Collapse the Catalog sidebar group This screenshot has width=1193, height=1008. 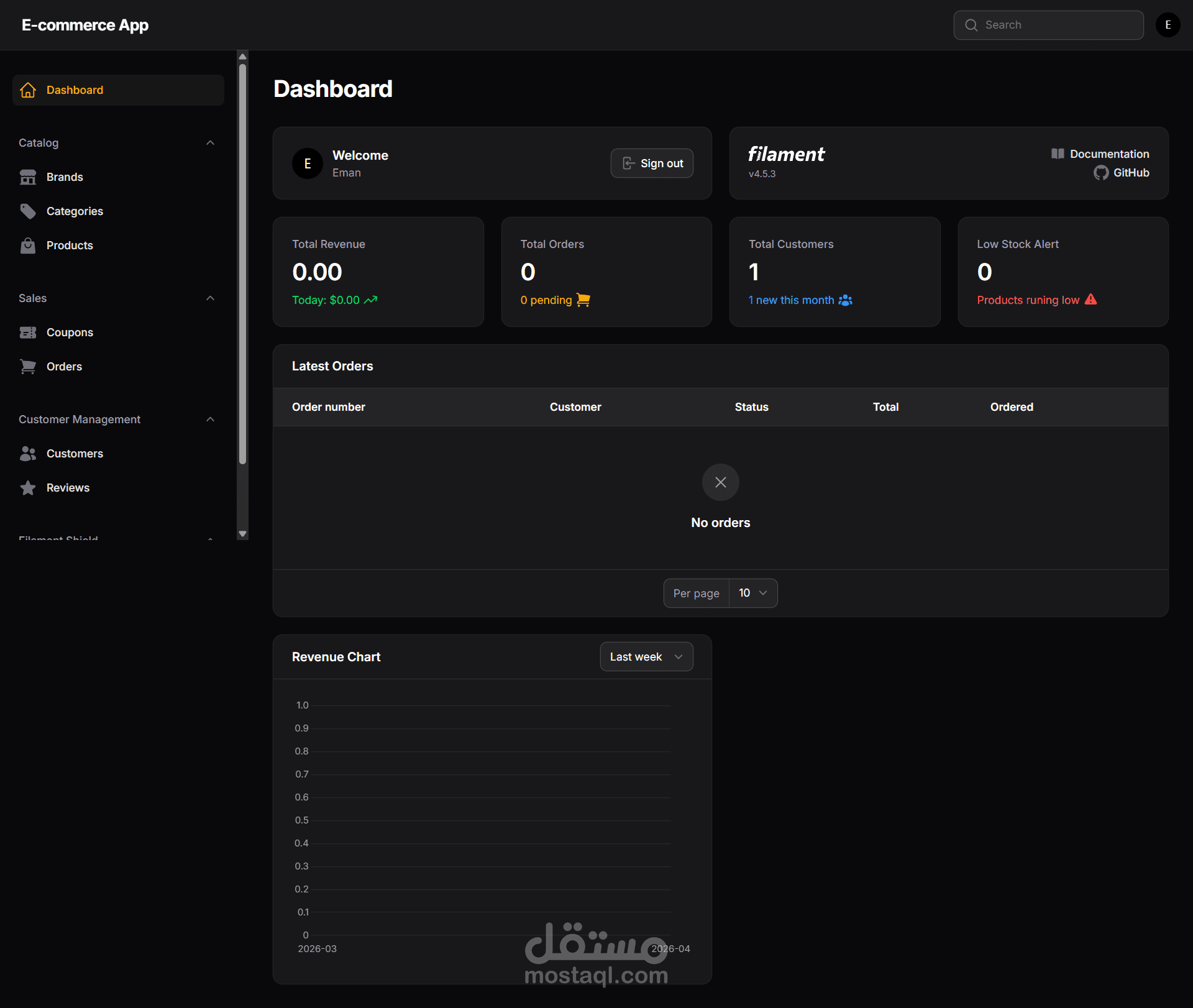tap(210, 143)
